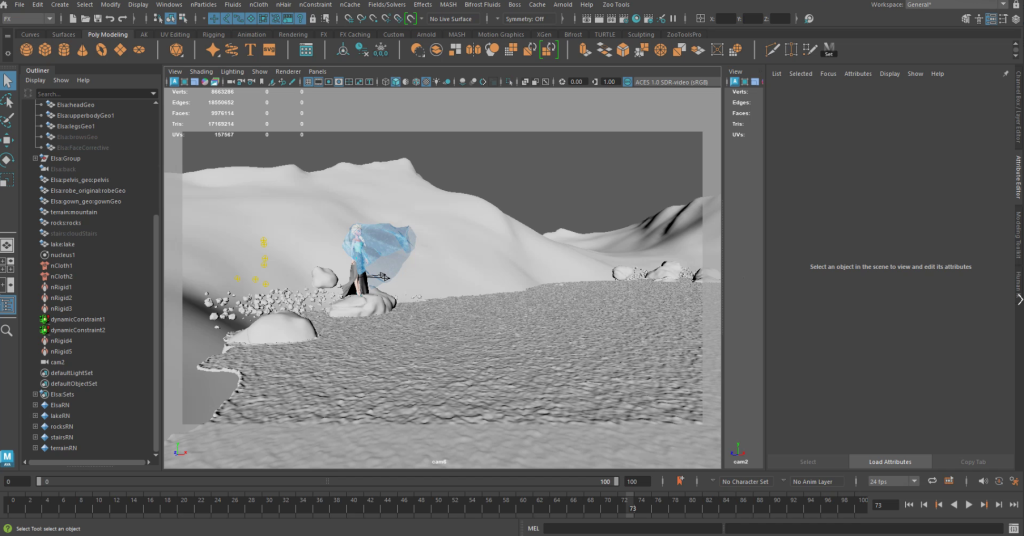Create a polygon sphere from the shelf
The width and height of the screenshot is (1024, 536).
26,50
